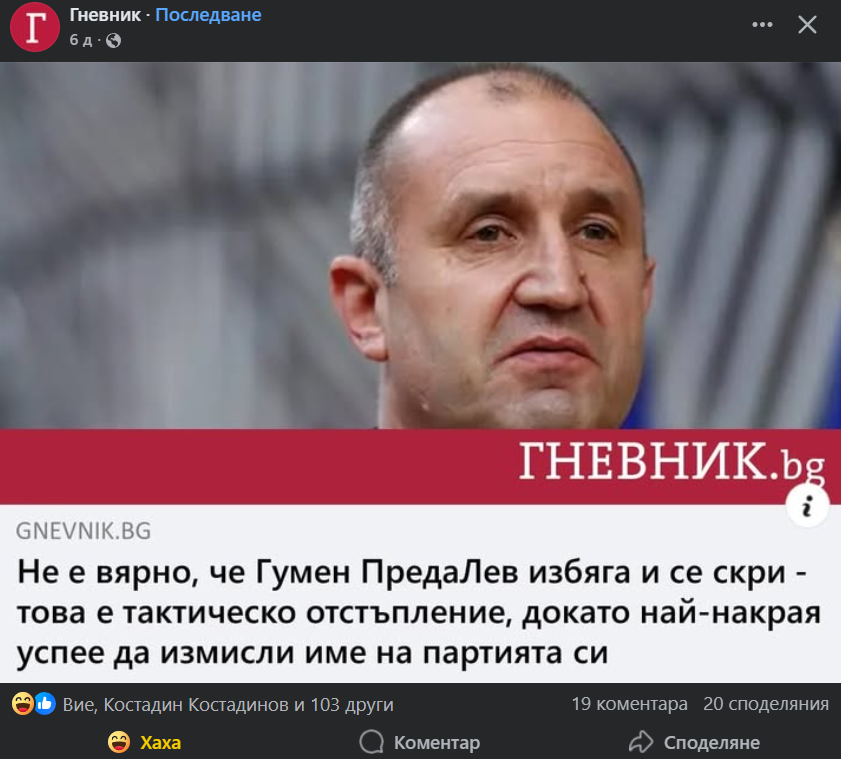Open the link info 'i' icon
The height and width of the screenshot is (759, 841).
coord(807,506)
